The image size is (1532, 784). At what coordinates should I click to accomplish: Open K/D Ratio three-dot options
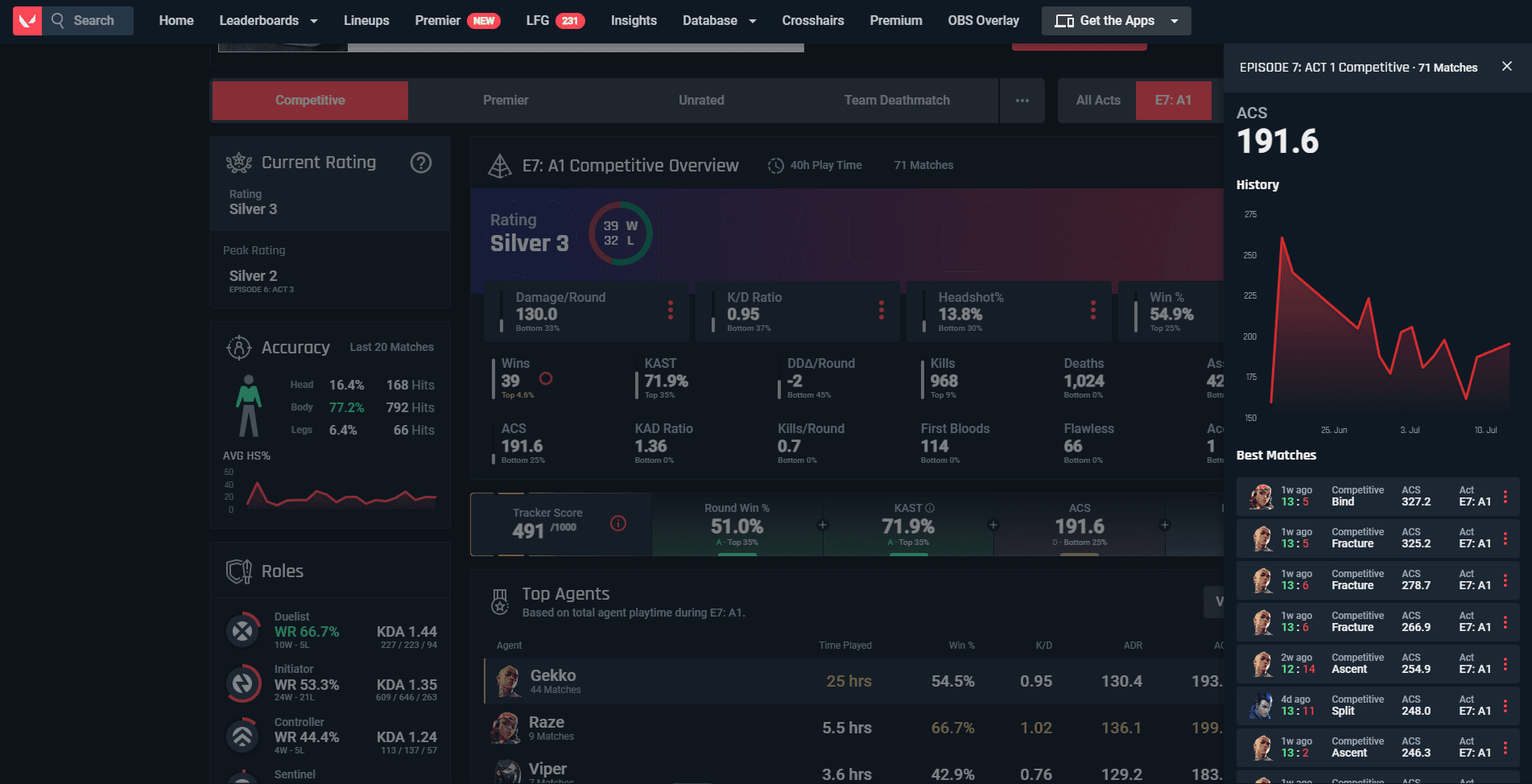click(881, 311)
